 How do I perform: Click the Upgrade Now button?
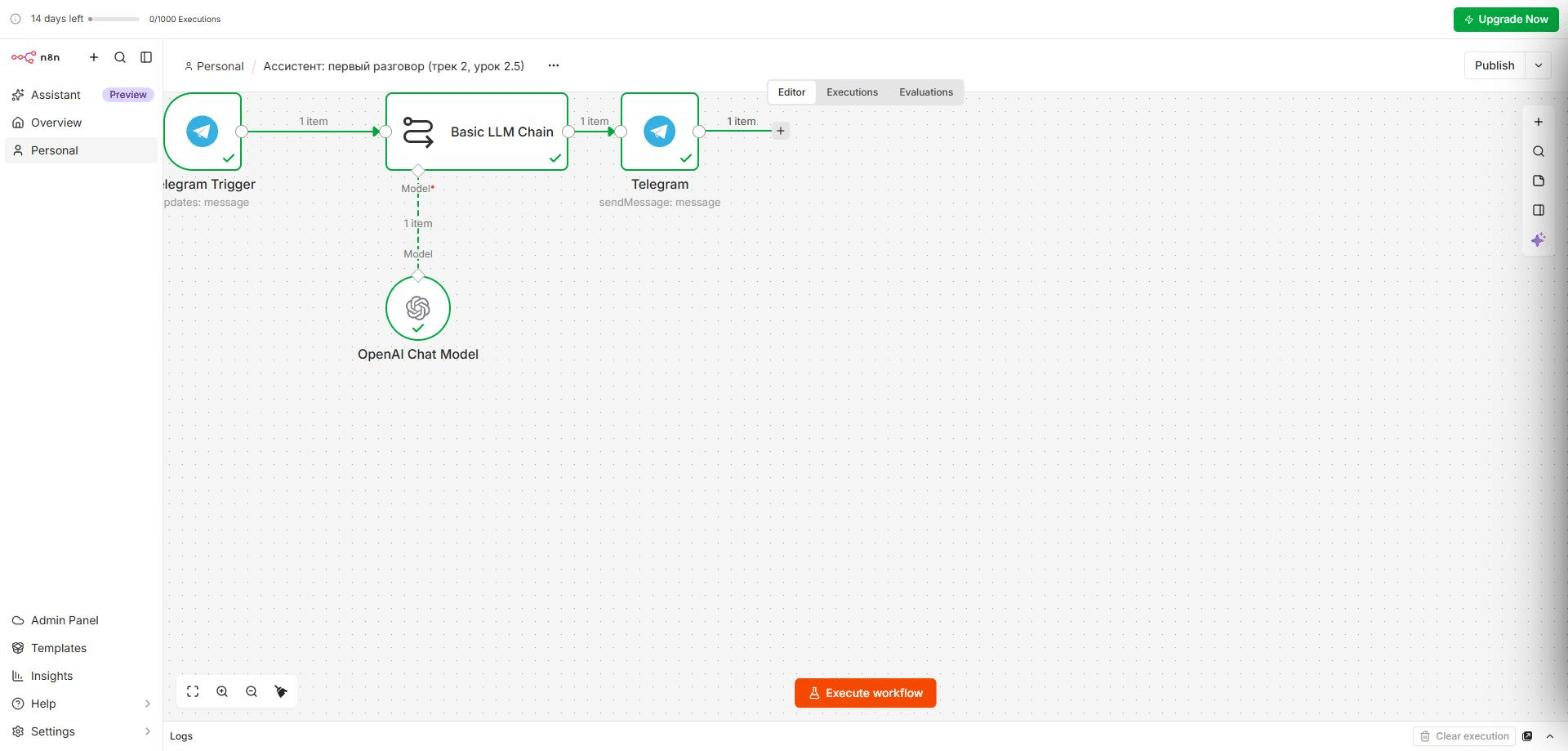[x=1506, y=19]
